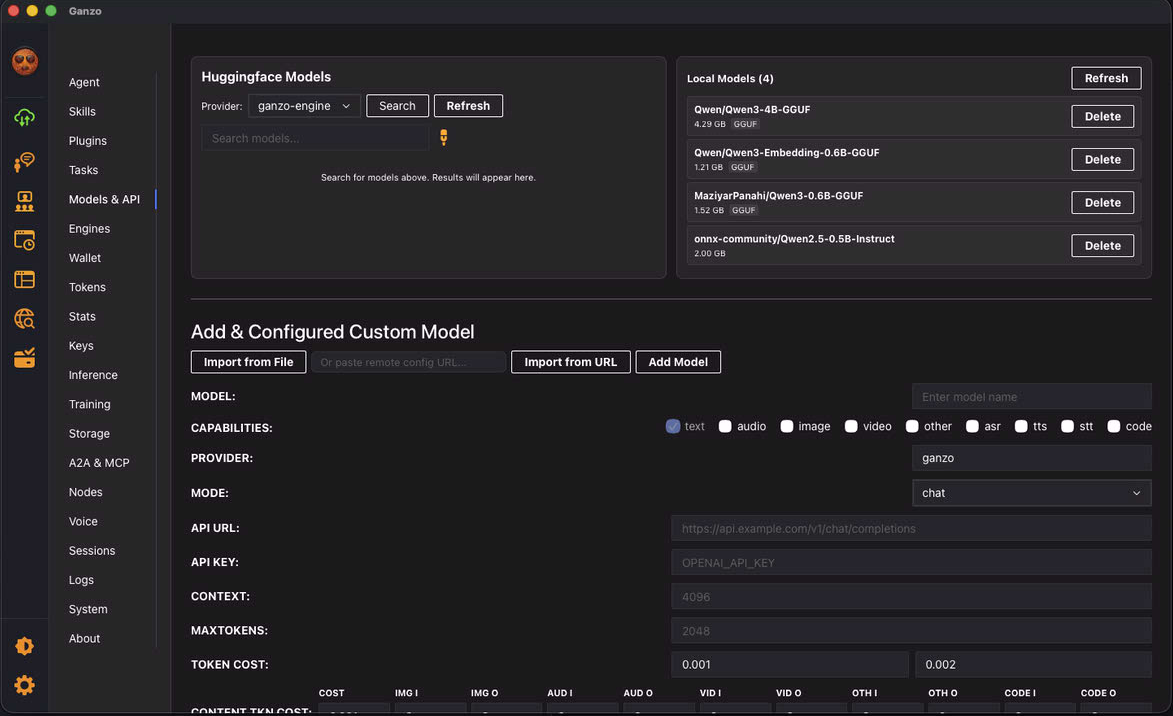Viewport: 1173px width, 716px height.
Task: Select Models & API in sidebar
Action: [104, 199]
